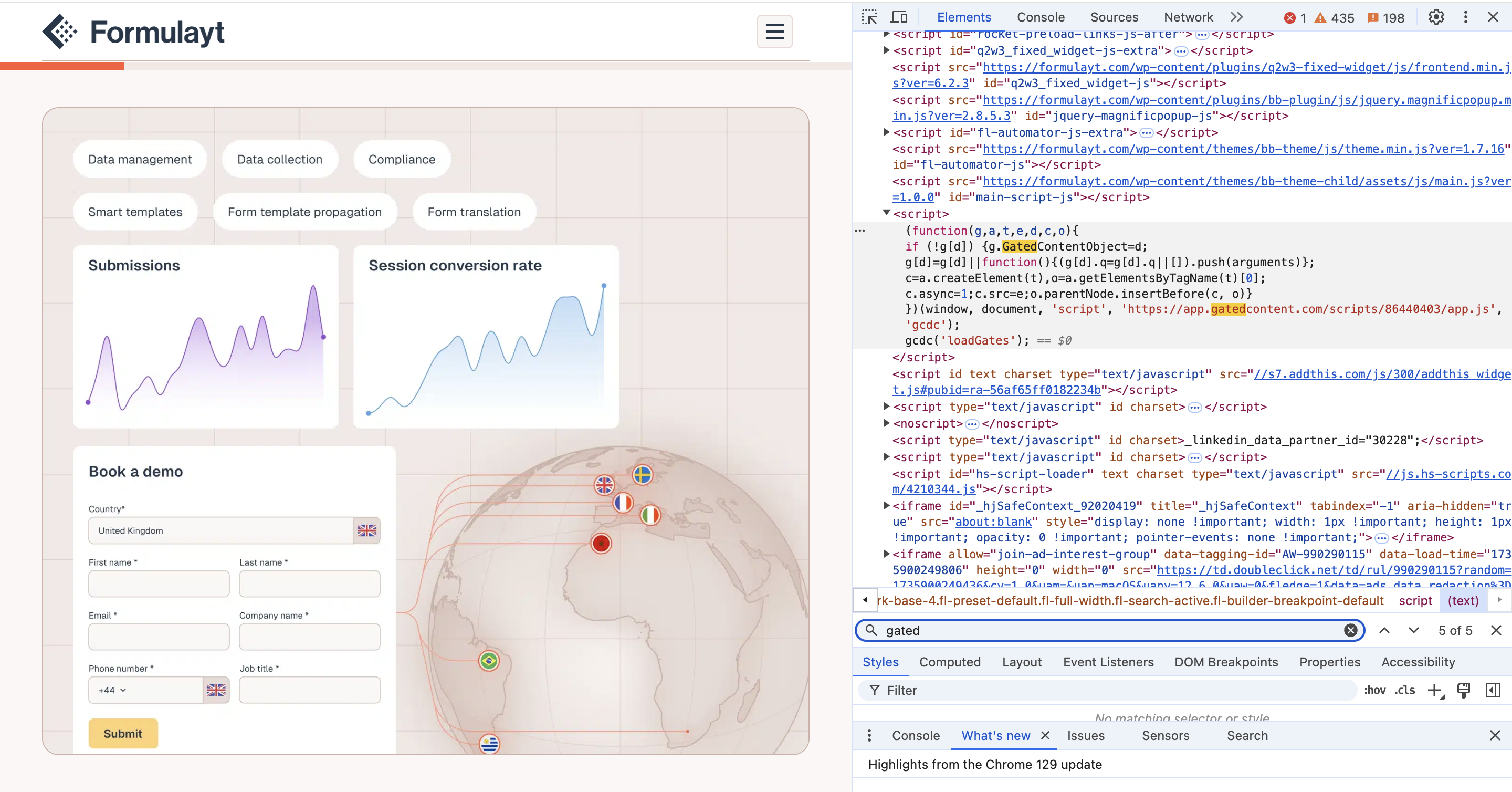Open the DevTools three-dot customize menu
Screen dimensions: 1512x792
click(x=1465, y=17)
